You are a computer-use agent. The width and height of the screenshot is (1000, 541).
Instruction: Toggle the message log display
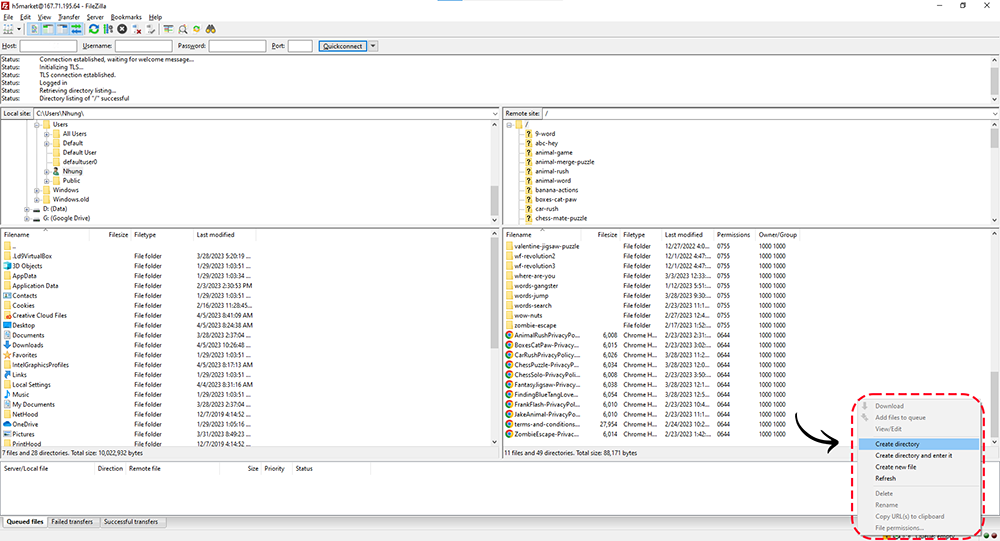pos(34,29)
